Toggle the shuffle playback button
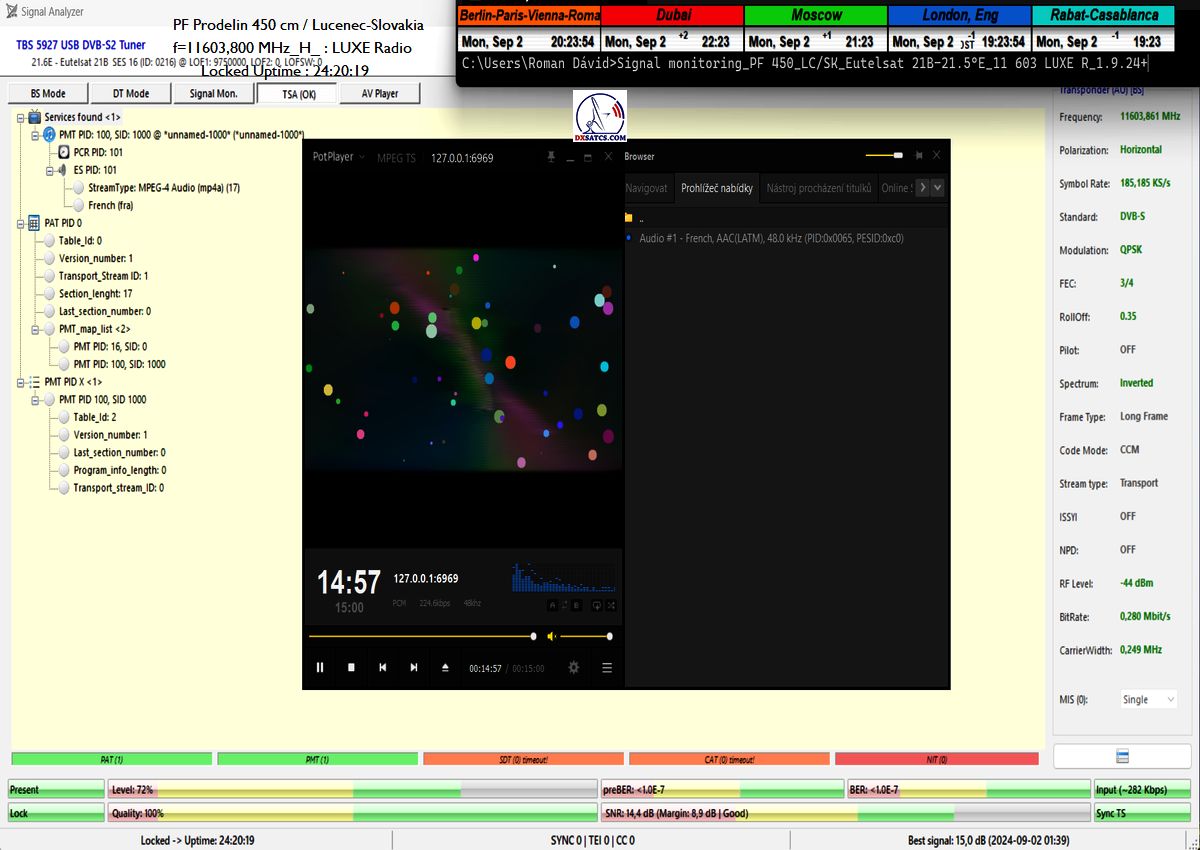Screen dimensions: 1200x850 [611, 605]
